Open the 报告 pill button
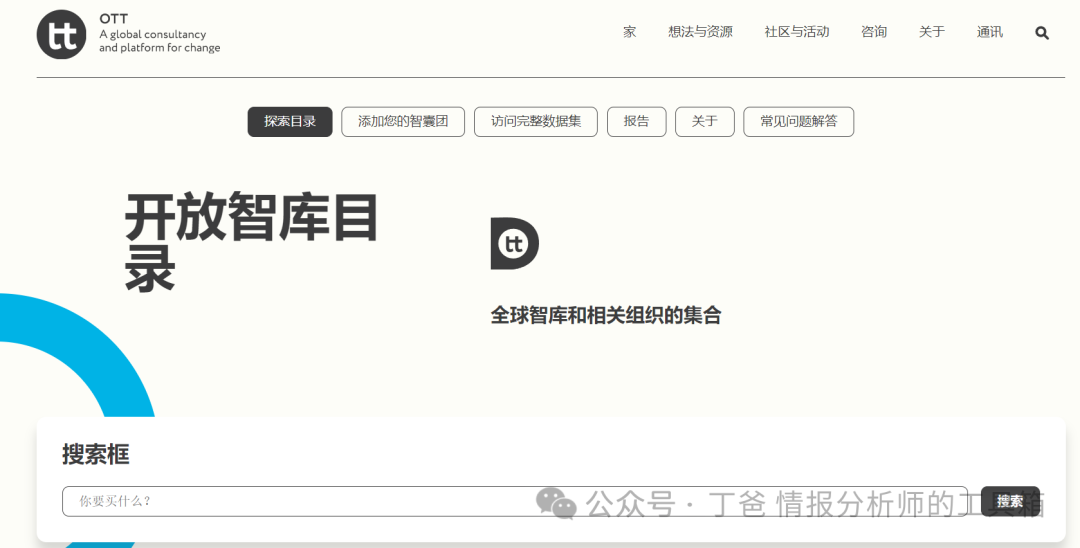 [x=636, y=122]
